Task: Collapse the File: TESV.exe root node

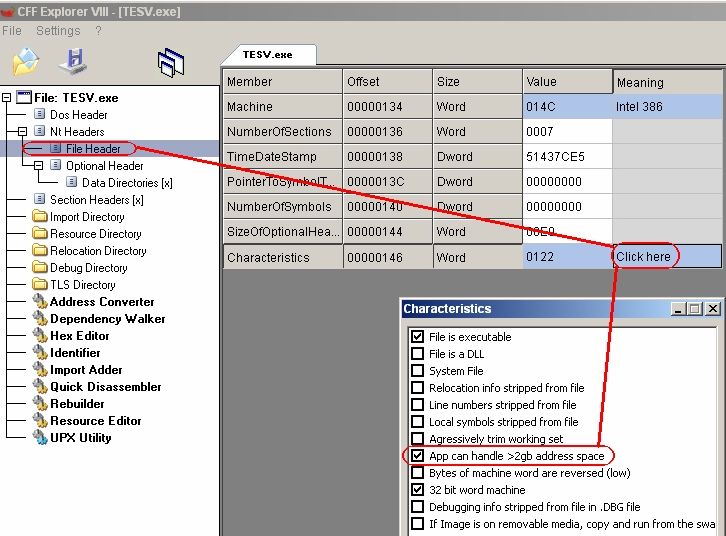Action: (x=8, y=98)
